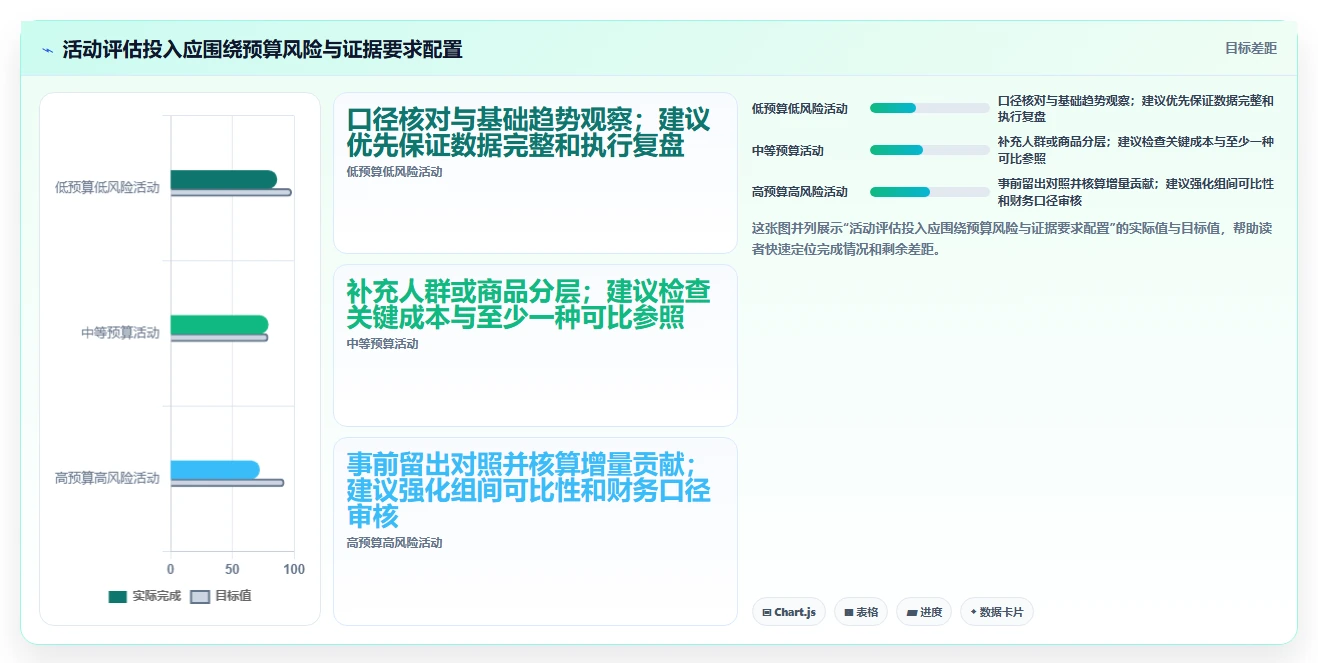Click chart axis label 中等预算活动
1318x663 pixels.
[120, 333]
